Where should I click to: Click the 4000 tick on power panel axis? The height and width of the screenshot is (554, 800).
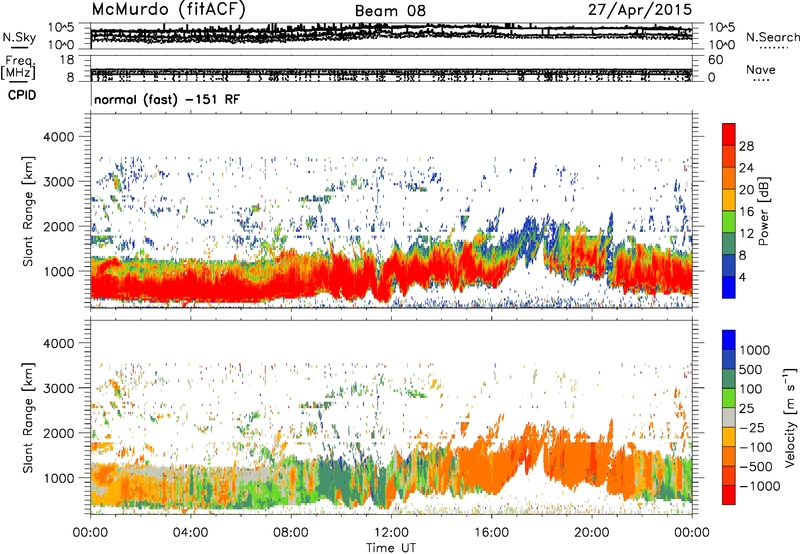(59, 137)
